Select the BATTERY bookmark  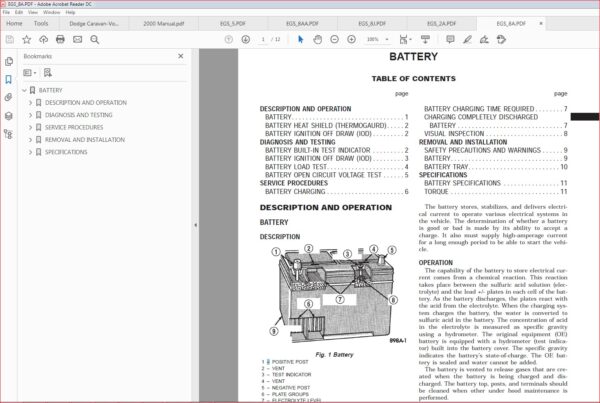pos(51,90)
